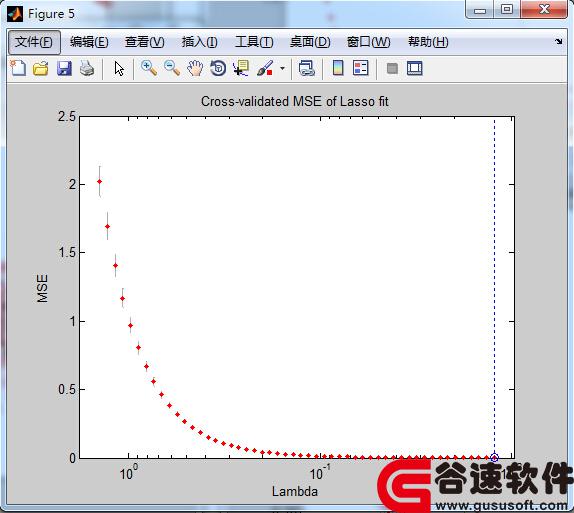This screenshot has width=574, height=513.
Task: Print the figure using the printer icon
Action: [87, 68]
